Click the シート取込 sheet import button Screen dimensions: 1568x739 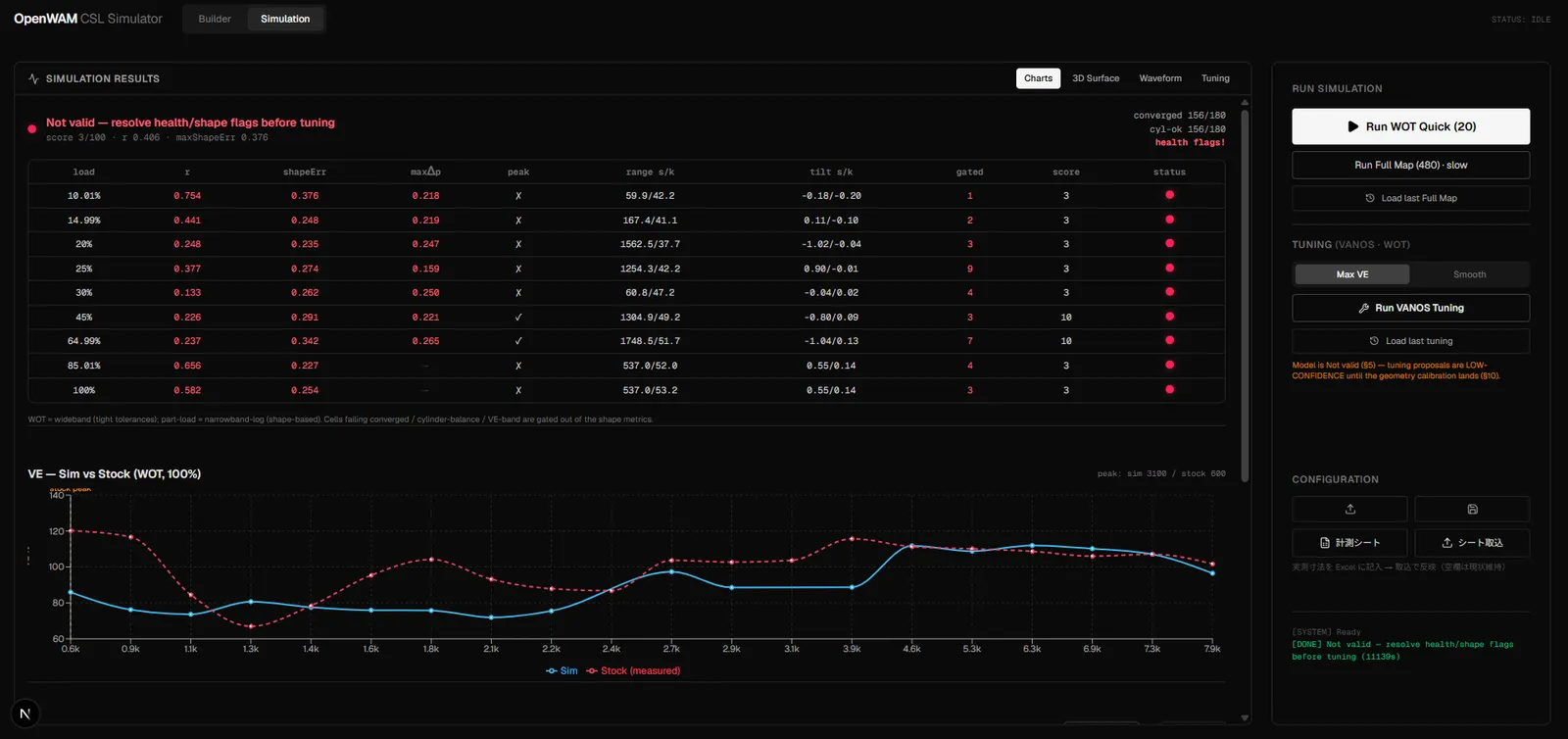point(1472,542)
